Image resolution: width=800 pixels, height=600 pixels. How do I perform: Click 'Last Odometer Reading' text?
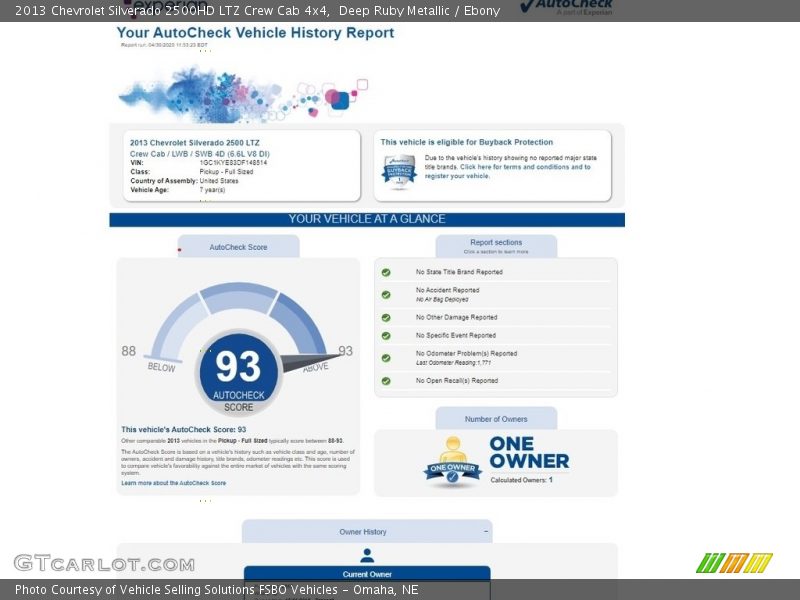[x=453, y=363]
